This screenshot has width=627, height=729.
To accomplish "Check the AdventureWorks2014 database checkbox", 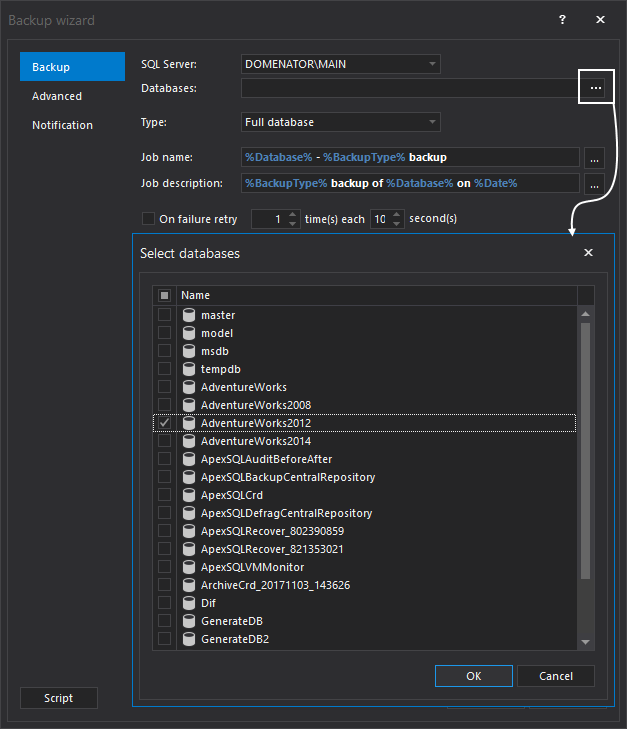I will pos(164,441).
